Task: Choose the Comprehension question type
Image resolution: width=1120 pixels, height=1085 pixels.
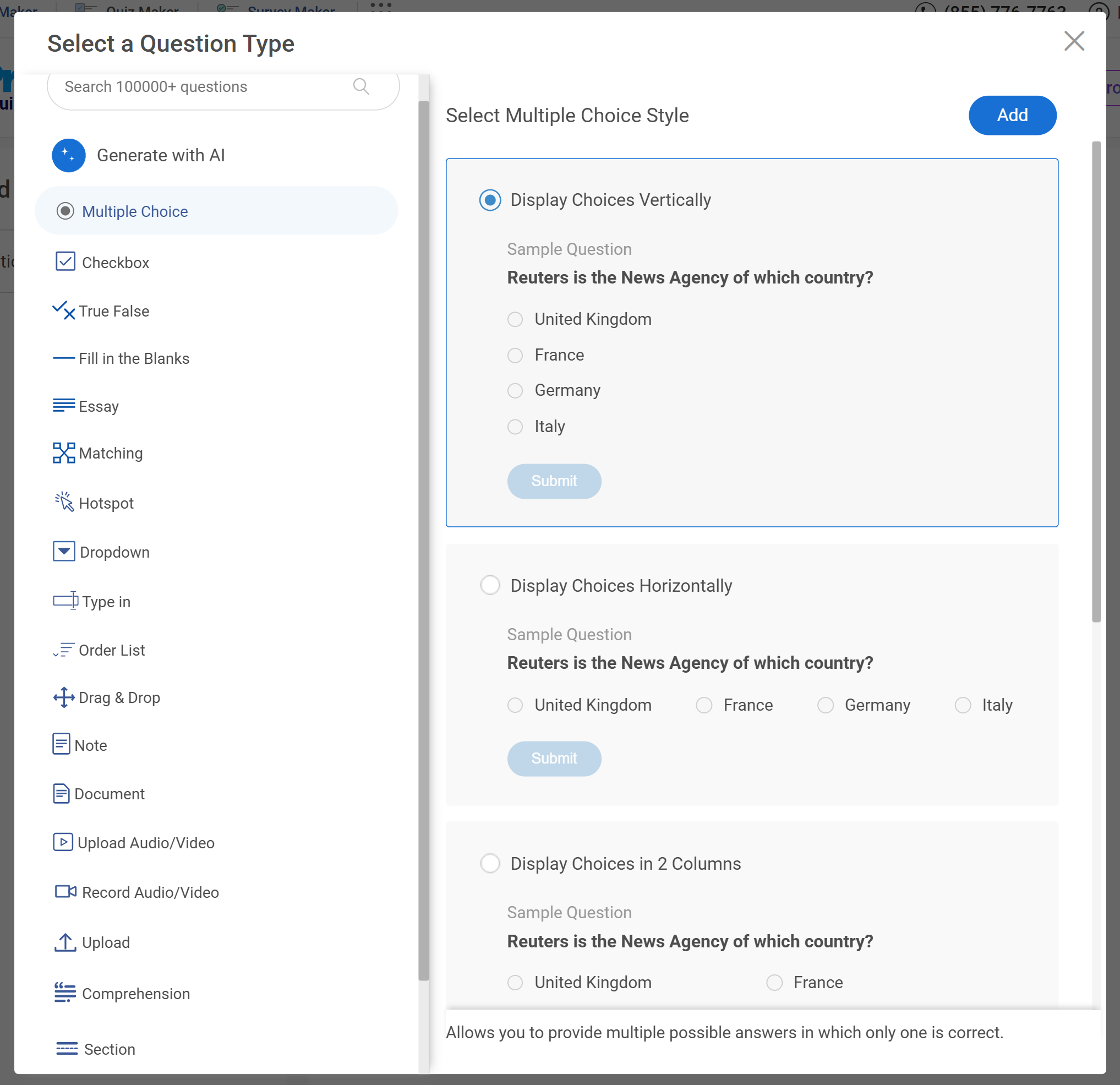Action: (x=135, y=994)
